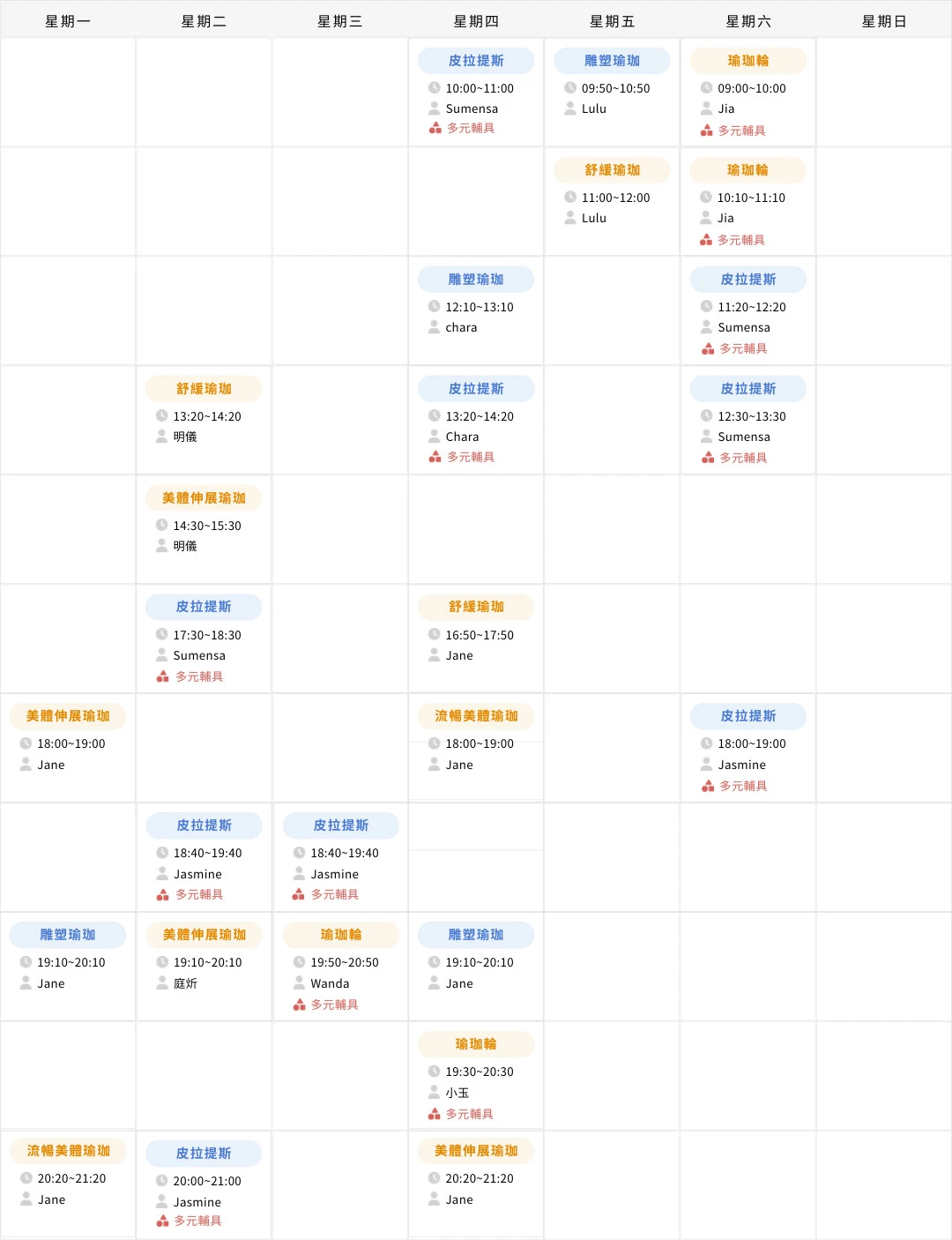Select Tuesday 14:30 美體伸展瑜珈 class tag
This screenshot has height=1240, width=952.
[x=204, y=498]
